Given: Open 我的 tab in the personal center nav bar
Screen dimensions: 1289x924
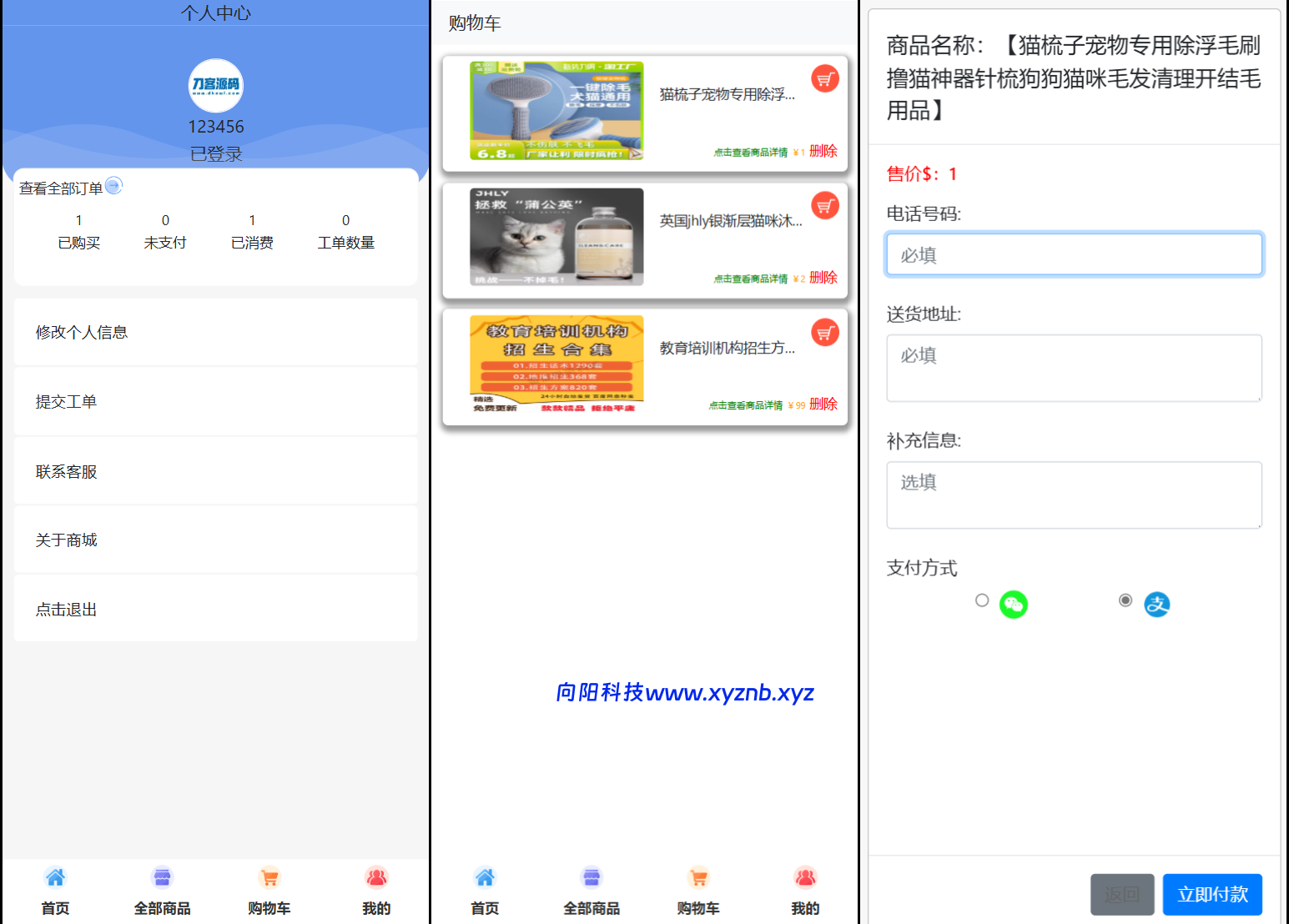Looking at the screenshot, I should pyautogui.click(x=376, y=891).
